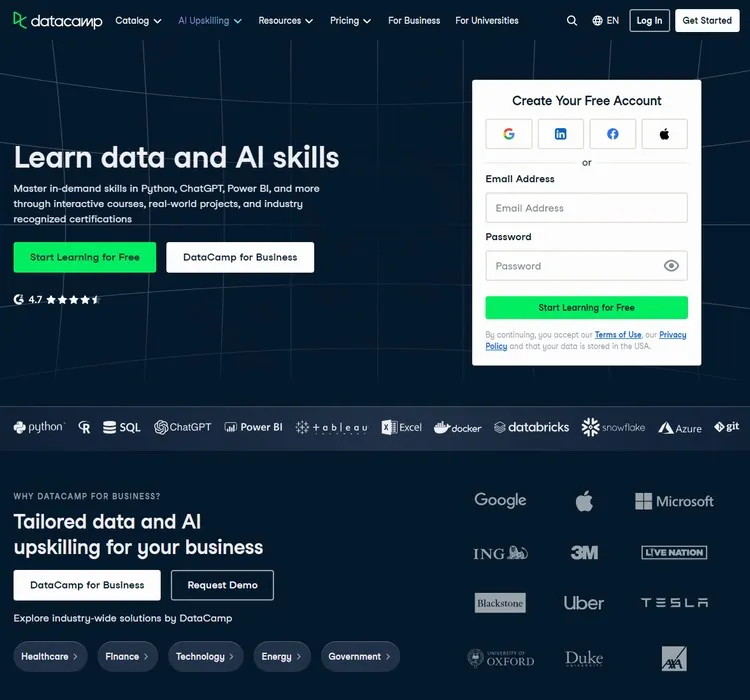Focus the Password input field
The image size is (750, 700).
pyautogui.click(x=586, y=266)
